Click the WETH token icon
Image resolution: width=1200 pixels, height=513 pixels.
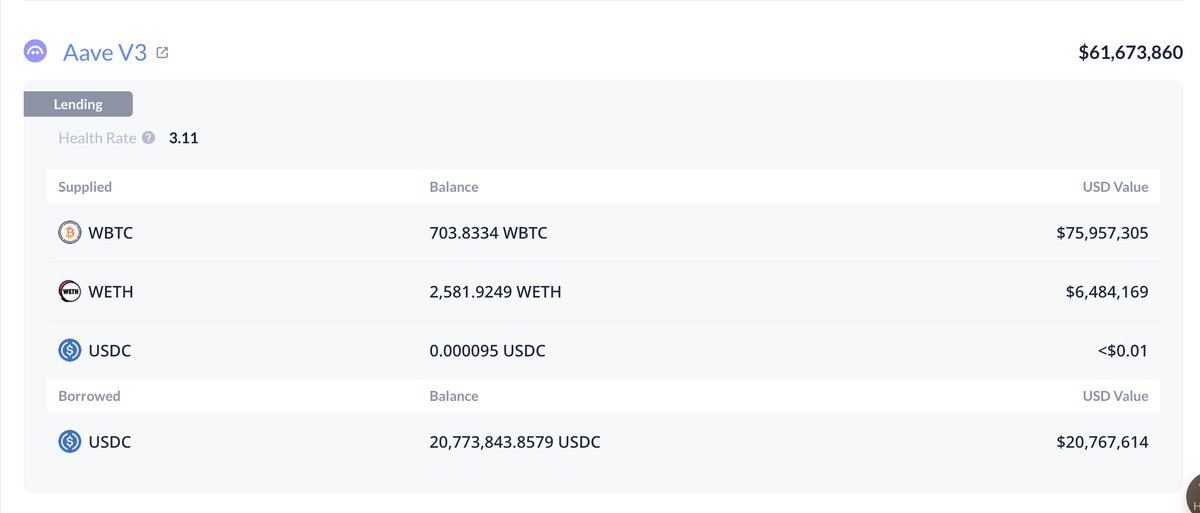tap(69, 292)
